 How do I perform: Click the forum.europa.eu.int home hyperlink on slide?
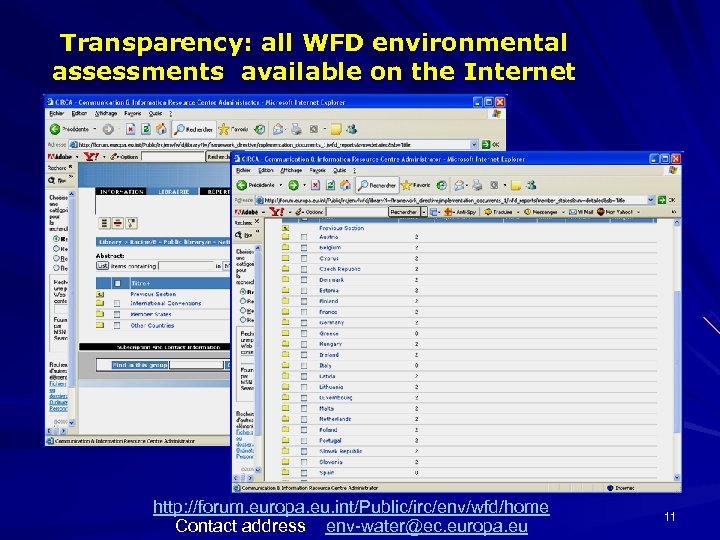[x=351, y=507]
